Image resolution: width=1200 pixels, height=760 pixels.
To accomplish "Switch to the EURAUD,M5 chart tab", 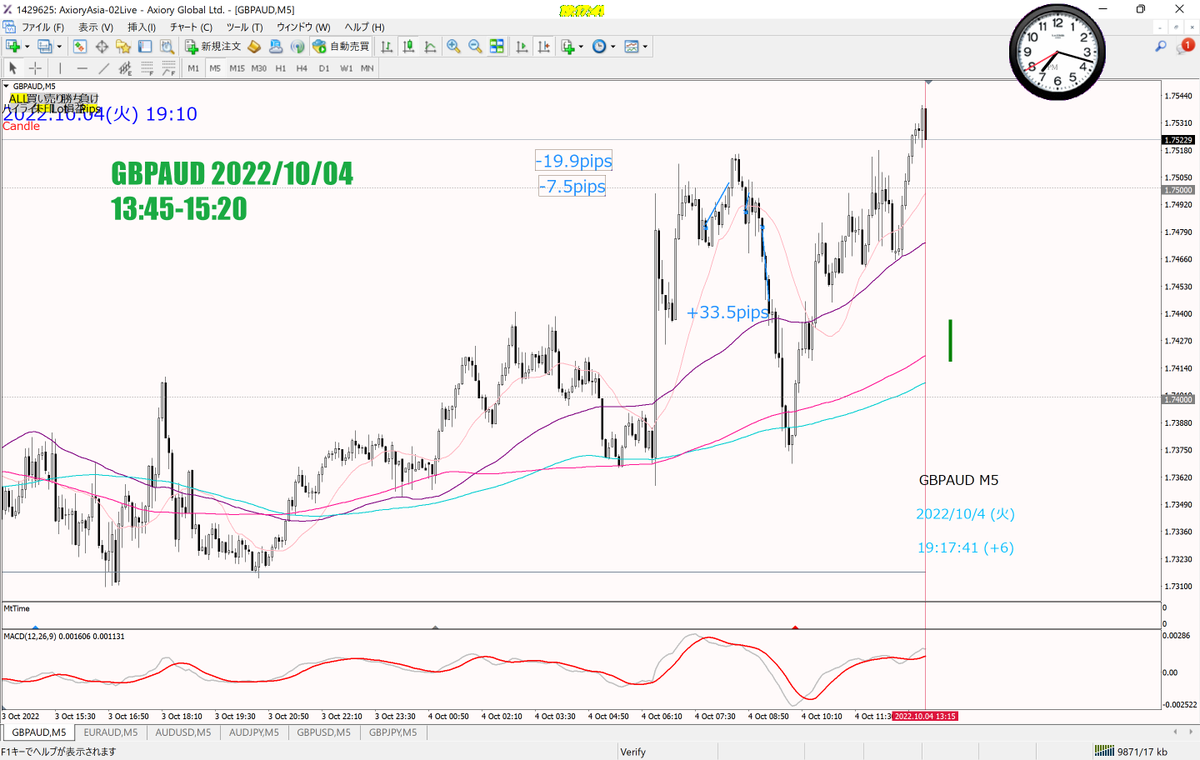I will 113,732.
